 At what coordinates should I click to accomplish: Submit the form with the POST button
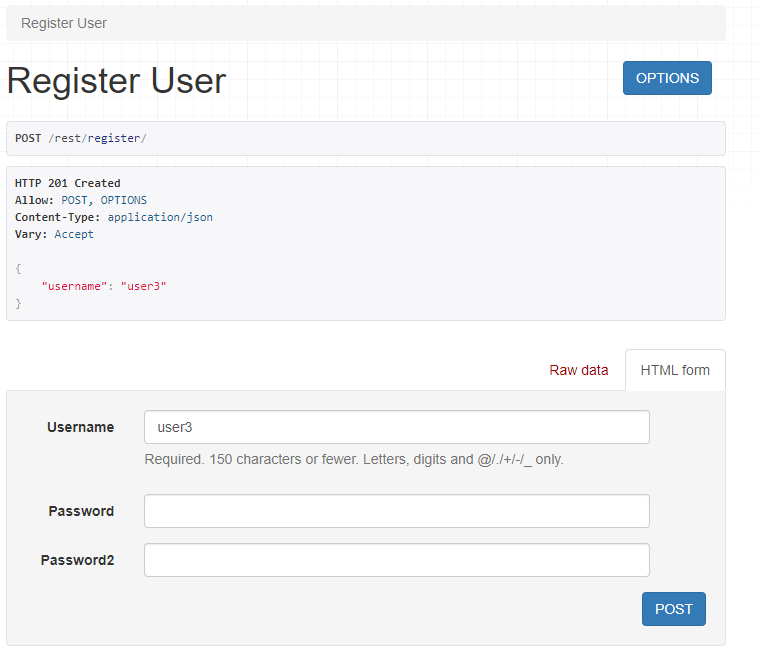(x=673, y=609)
